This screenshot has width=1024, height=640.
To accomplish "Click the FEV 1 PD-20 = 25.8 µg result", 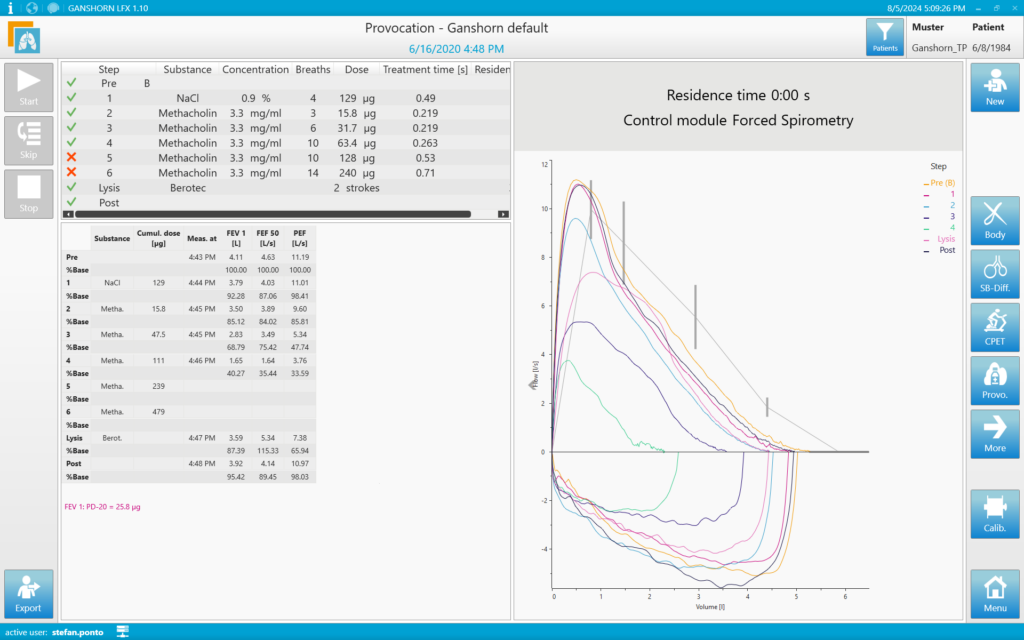I will (x=103, y=507).
